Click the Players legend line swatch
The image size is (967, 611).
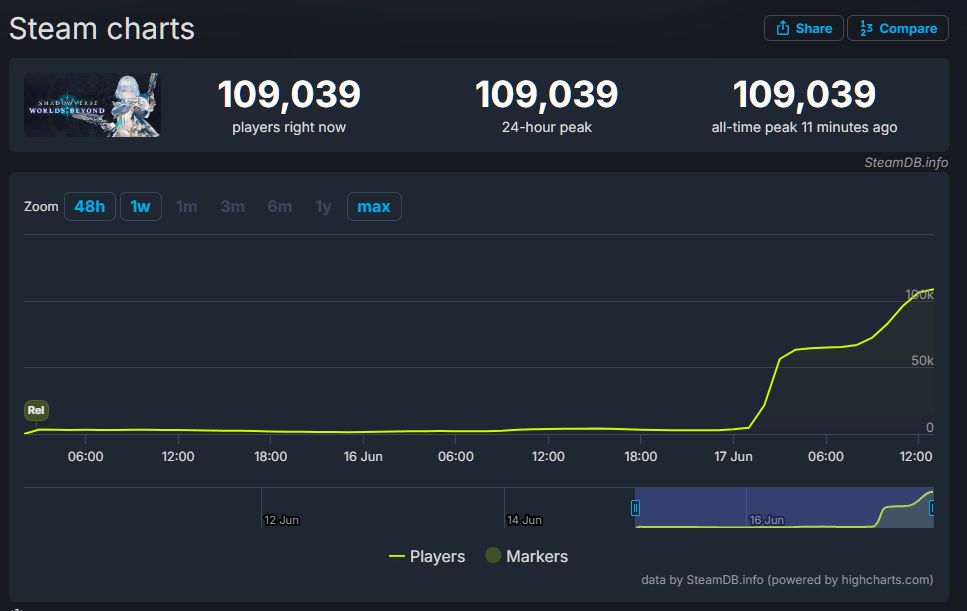pos(397,556)
